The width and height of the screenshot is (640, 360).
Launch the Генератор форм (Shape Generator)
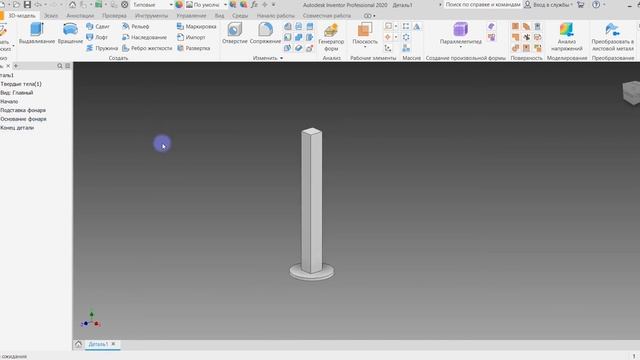(331, 37)
